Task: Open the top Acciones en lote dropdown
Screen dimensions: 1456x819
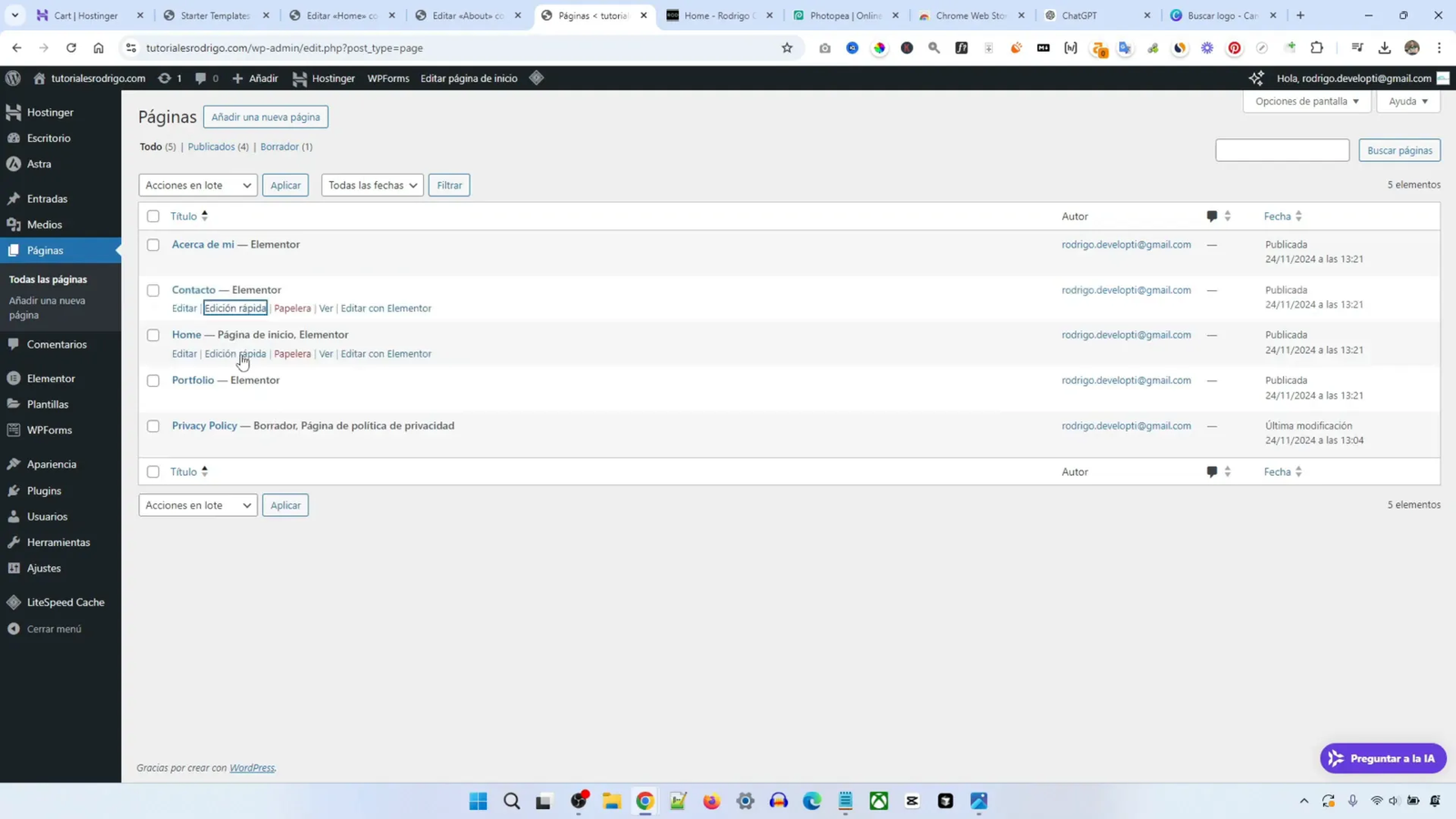Action: pos(197,186)
